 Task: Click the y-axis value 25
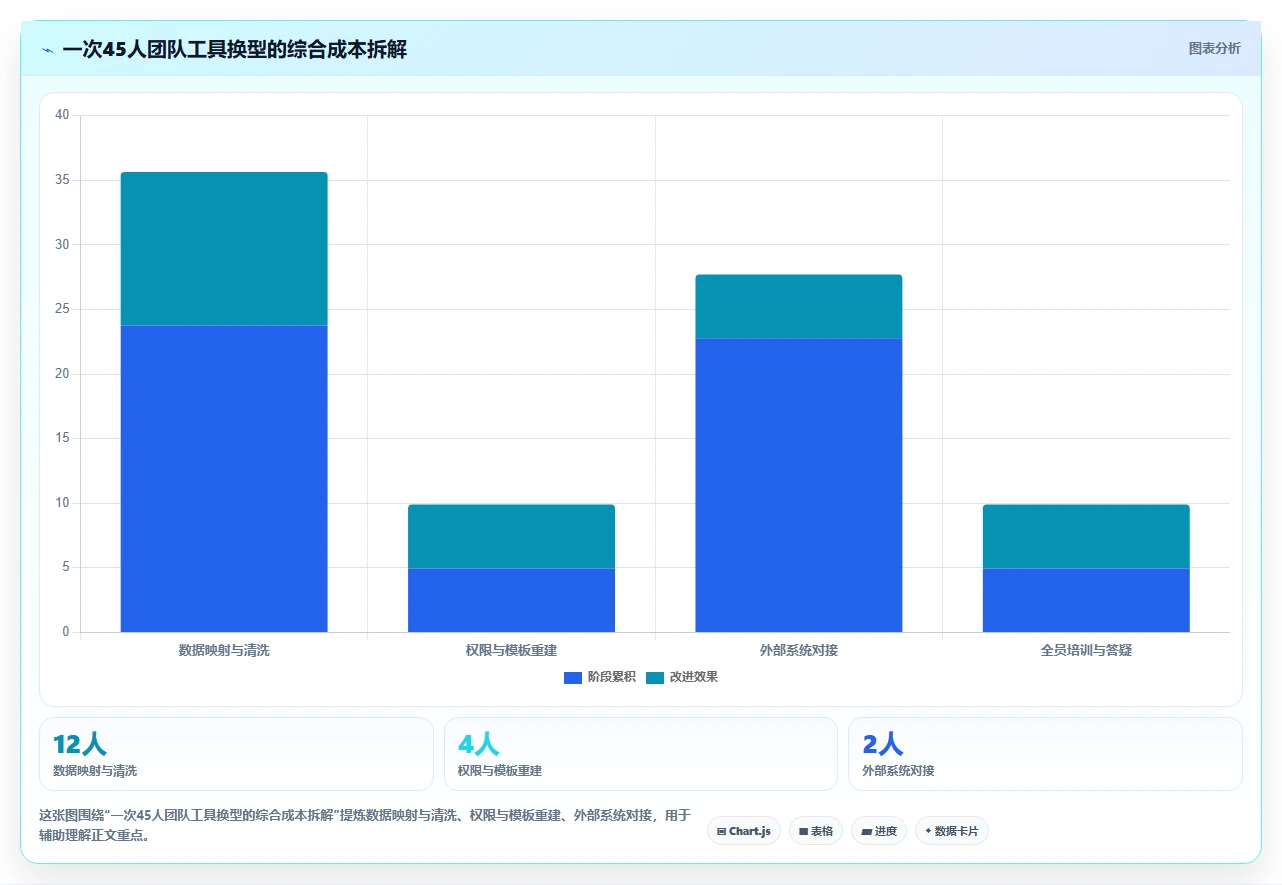62,309
